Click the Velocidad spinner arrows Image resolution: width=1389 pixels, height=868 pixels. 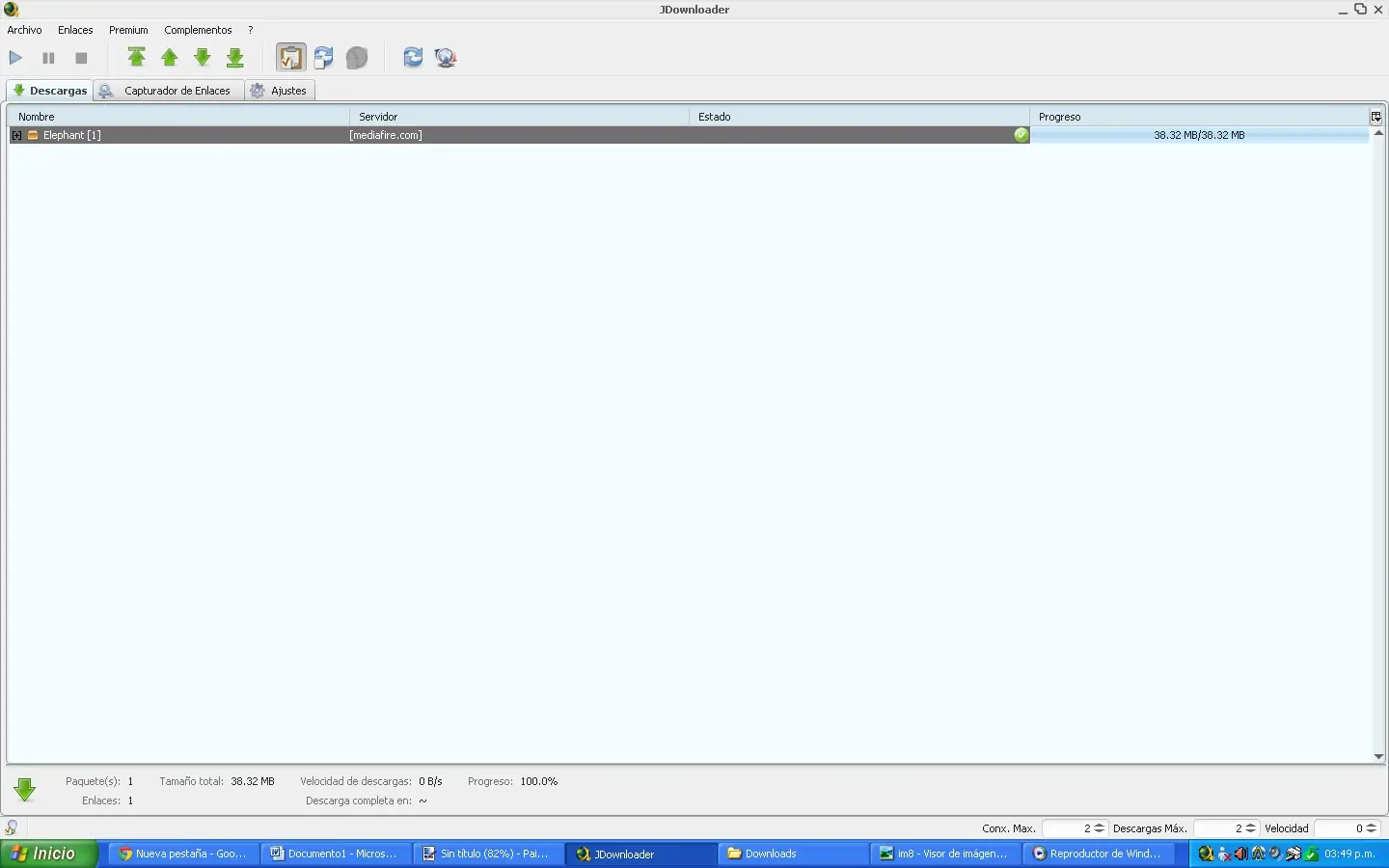click(1372, 828)
